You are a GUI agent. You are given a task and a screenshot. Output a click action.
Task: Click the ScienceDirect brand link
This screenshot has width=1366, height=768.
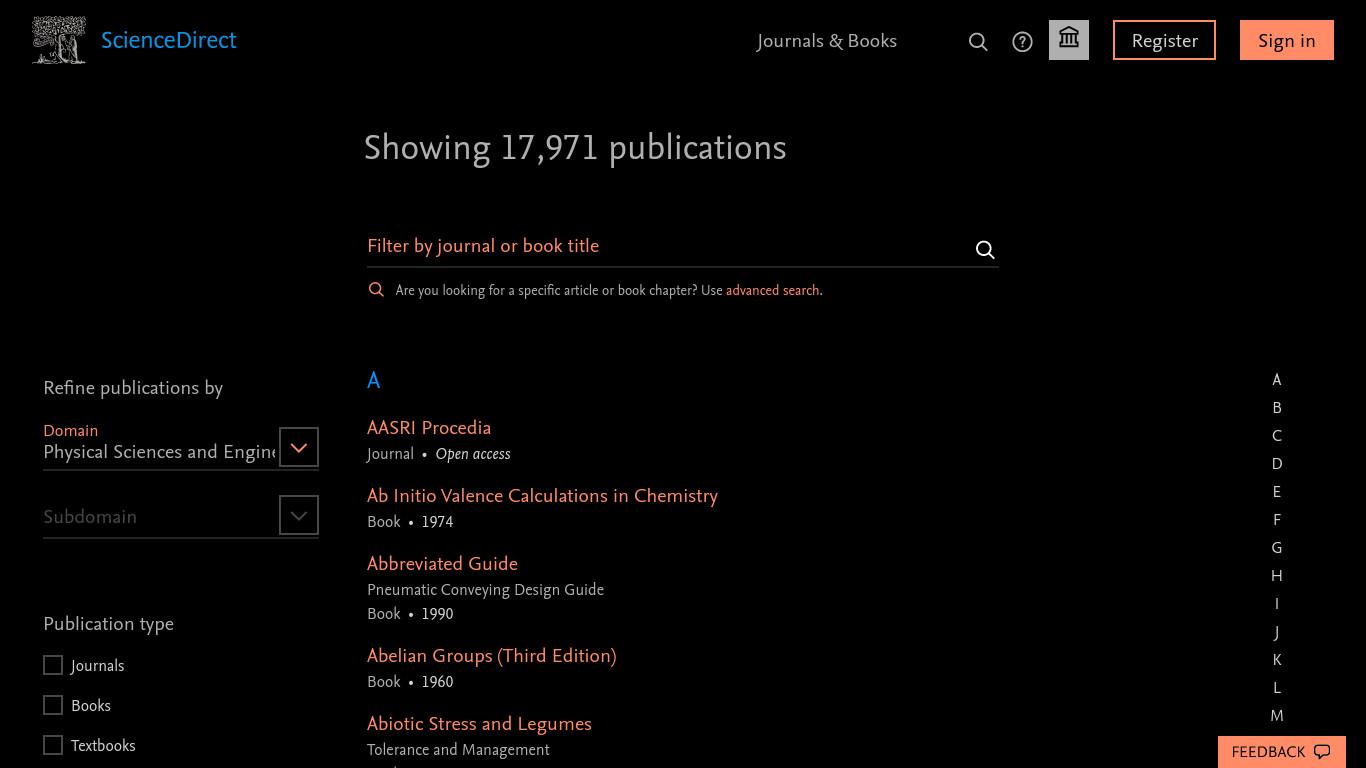(x=169, y=40)
